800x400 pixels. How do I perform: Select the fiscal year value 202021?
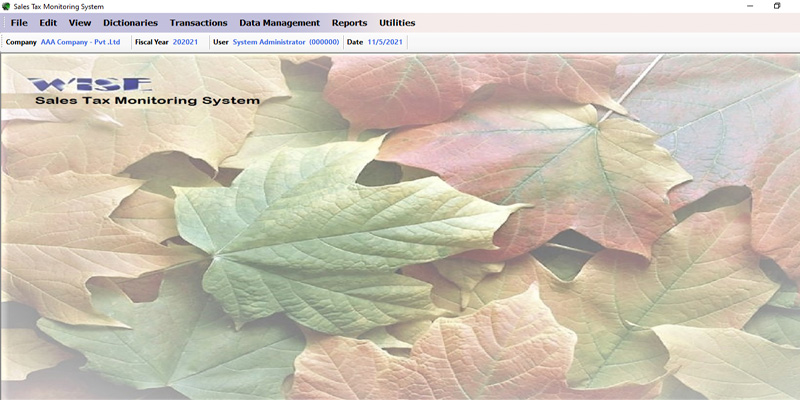(x=185, y=43)
